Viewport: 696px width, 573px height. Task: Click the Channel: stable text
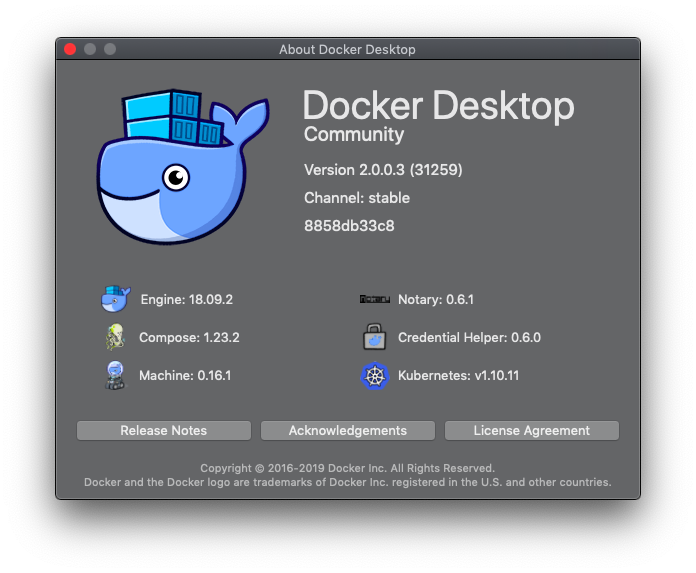(357, 198)
